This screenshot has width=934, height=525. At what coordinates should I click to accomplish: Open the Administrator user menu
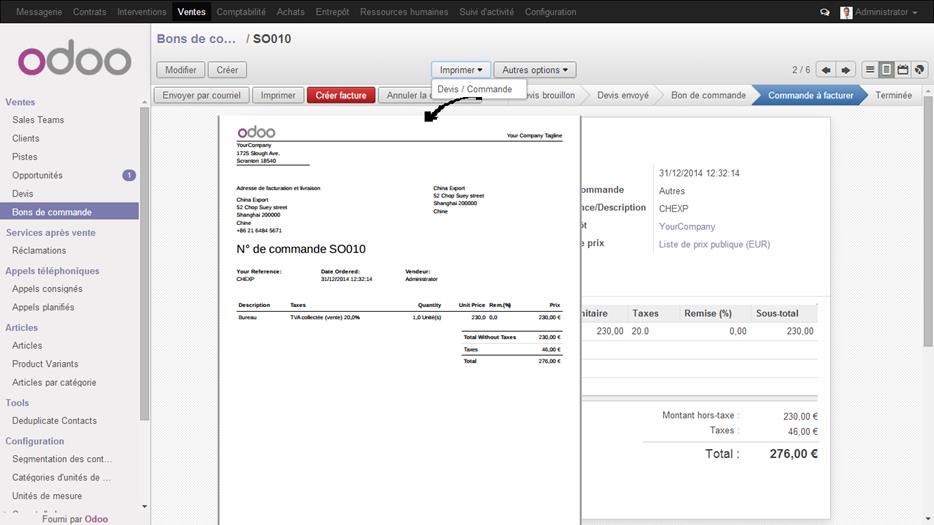click(885, 12)
